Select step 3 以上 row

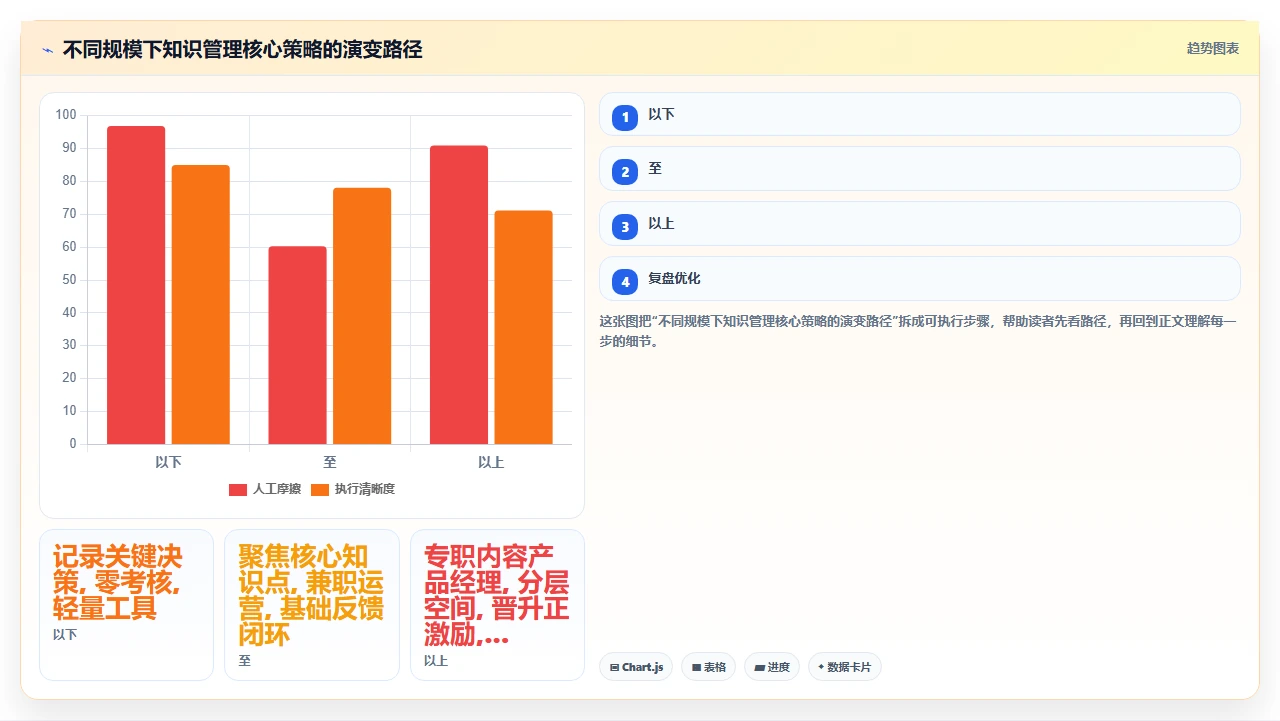(919, 224)
